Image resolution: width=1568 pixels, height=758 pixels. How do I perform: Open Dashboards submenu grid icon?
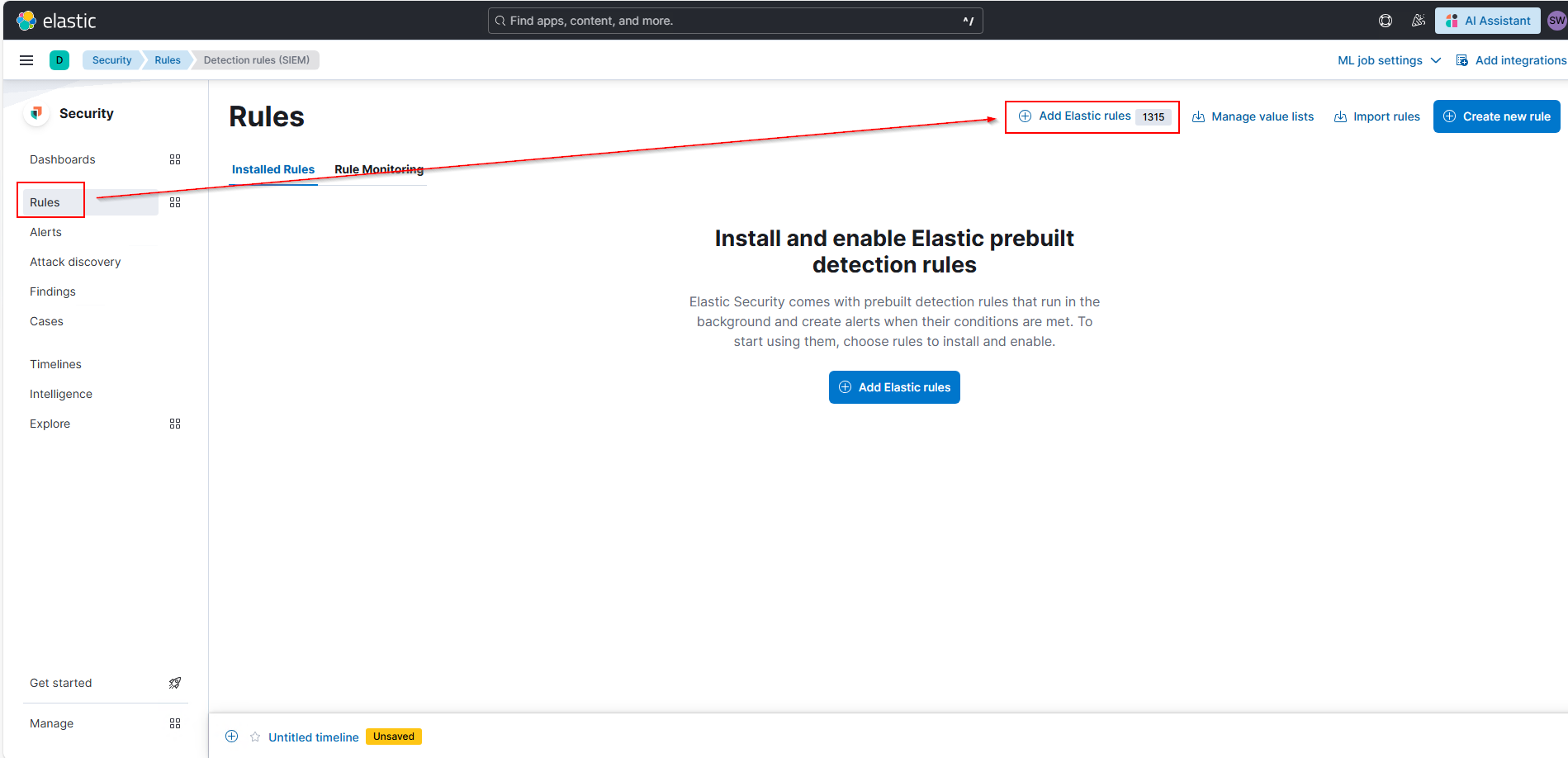coord(175,159)
